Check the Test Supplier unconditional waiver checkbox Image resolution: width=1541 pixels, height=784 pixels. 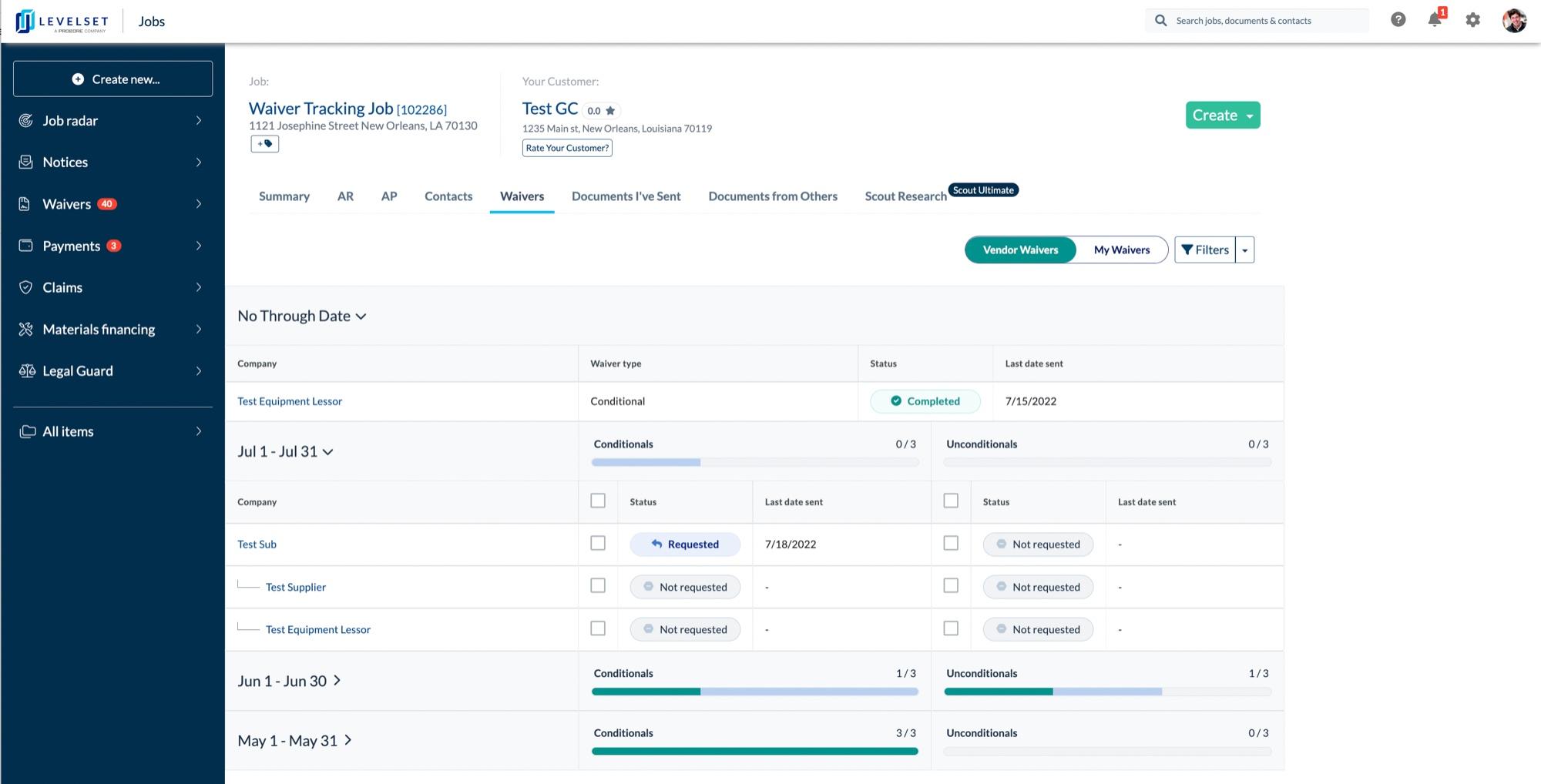(951, 586)
